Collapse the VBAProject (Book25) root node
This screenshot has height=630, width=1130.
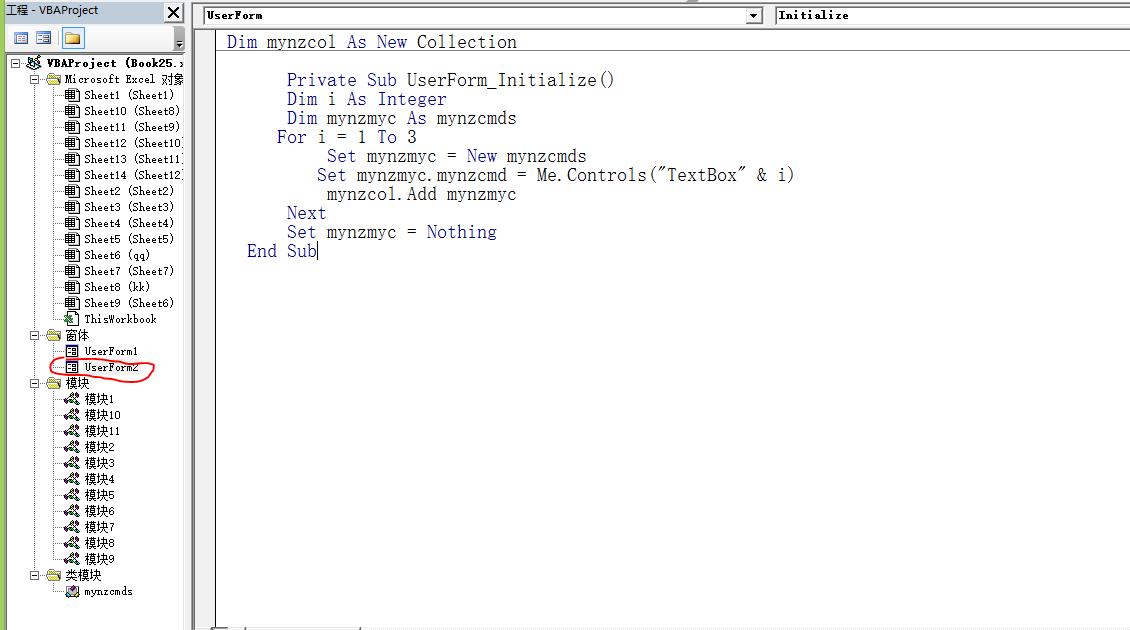click(15, 63)
